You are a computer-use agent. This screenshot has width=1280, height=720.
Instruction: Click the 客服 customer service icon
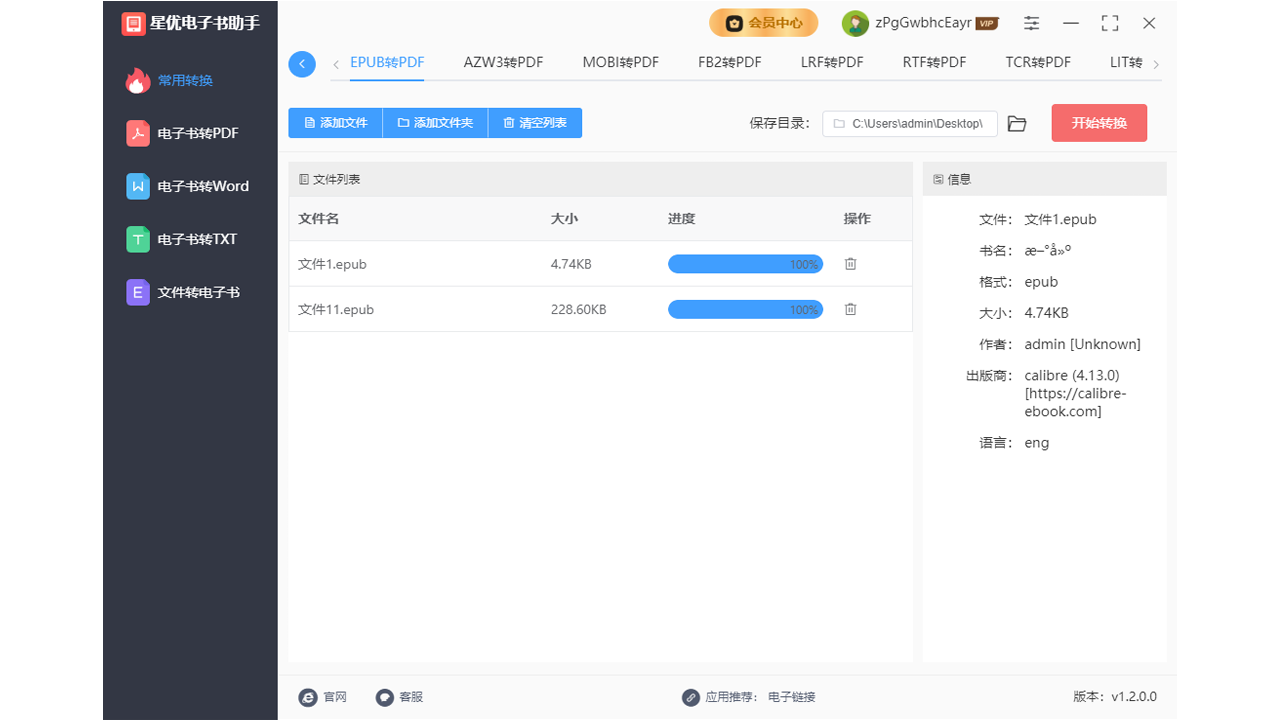point(384,697)
